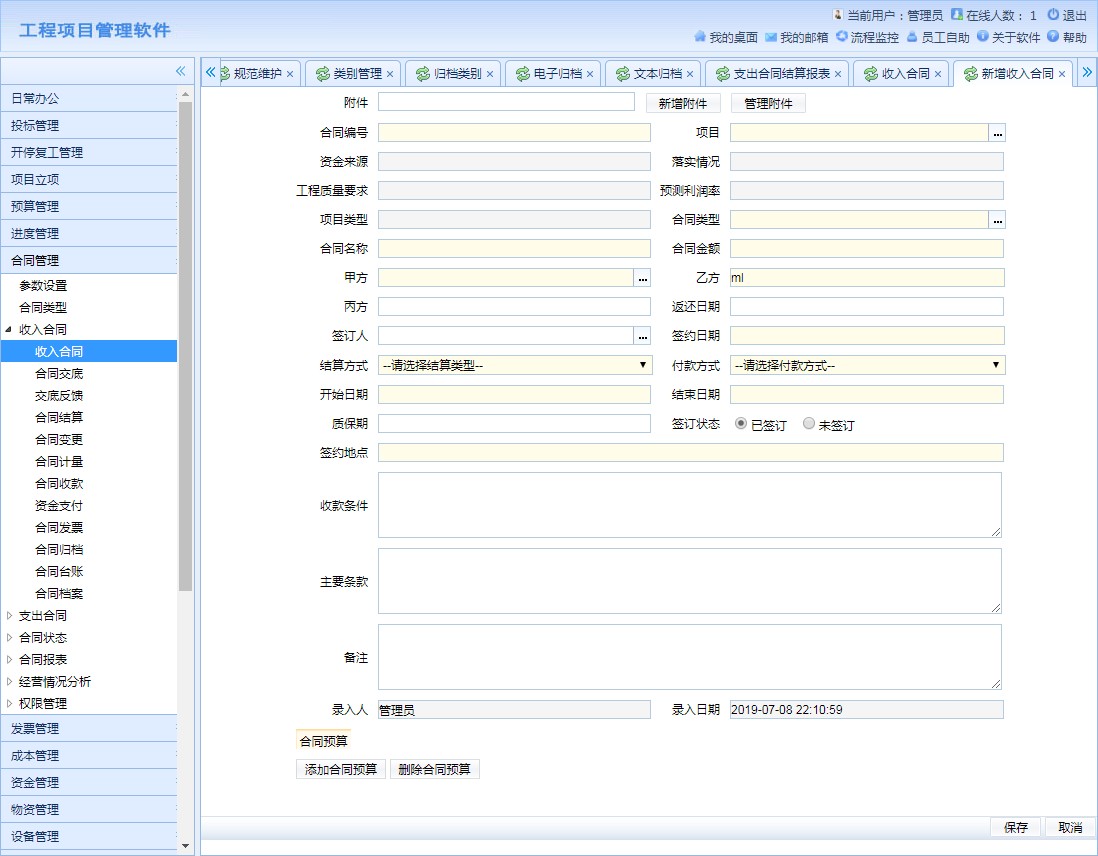
Task: Click the 员工自助 person icon
Action: click(x=912, y=36)
